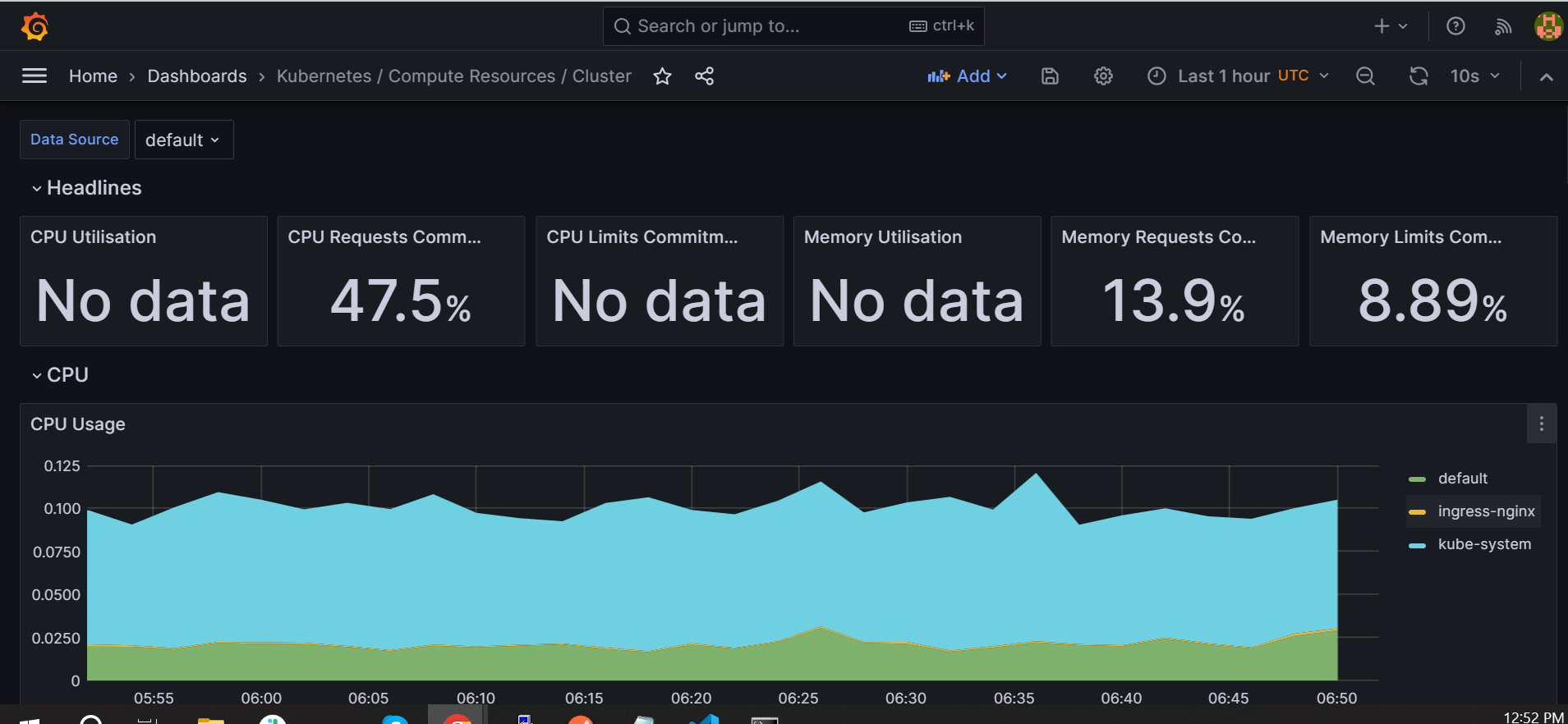Refresh the dashboard now
Image resolution: width=1568 pixels, height=724 pixels.
click(x=1419, y=76)
